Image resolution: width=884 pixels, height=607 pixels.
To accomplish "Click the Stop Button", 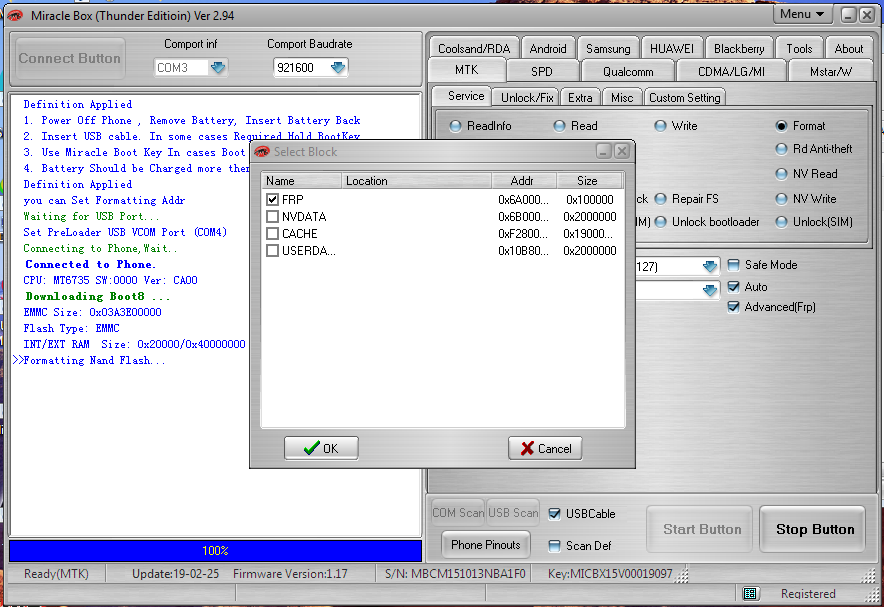I will (x=813, y=529).
